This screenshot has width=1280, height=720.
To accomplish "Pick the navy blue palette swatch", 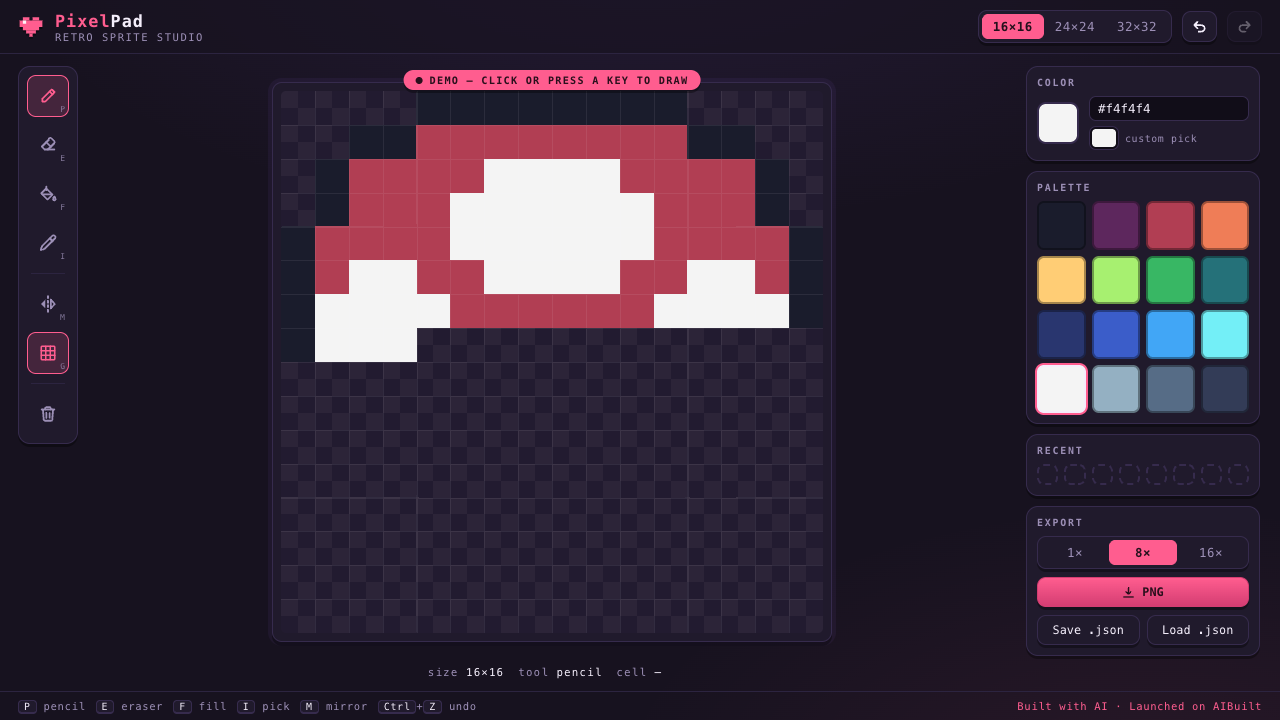I will (x=1062, y=334).
